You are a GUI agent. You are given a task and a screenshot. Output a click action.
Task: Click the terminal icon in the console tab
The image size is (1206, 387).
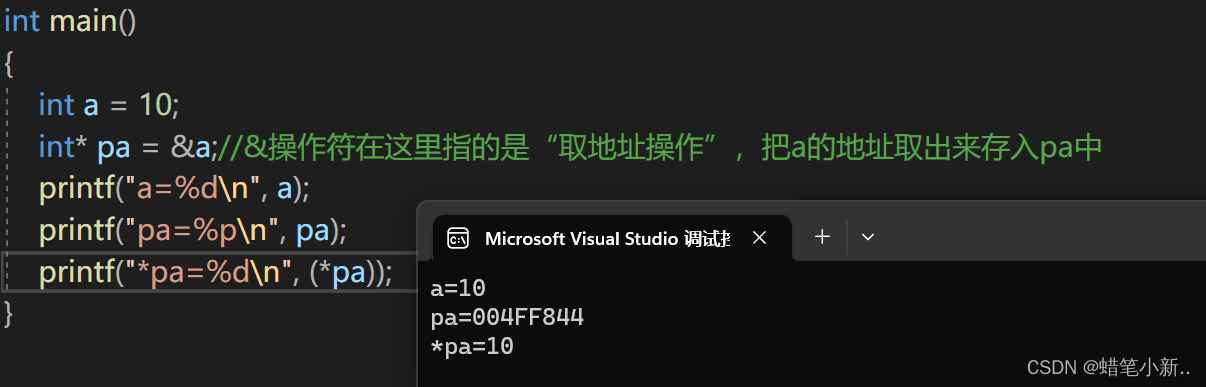[x=458, y=238]
